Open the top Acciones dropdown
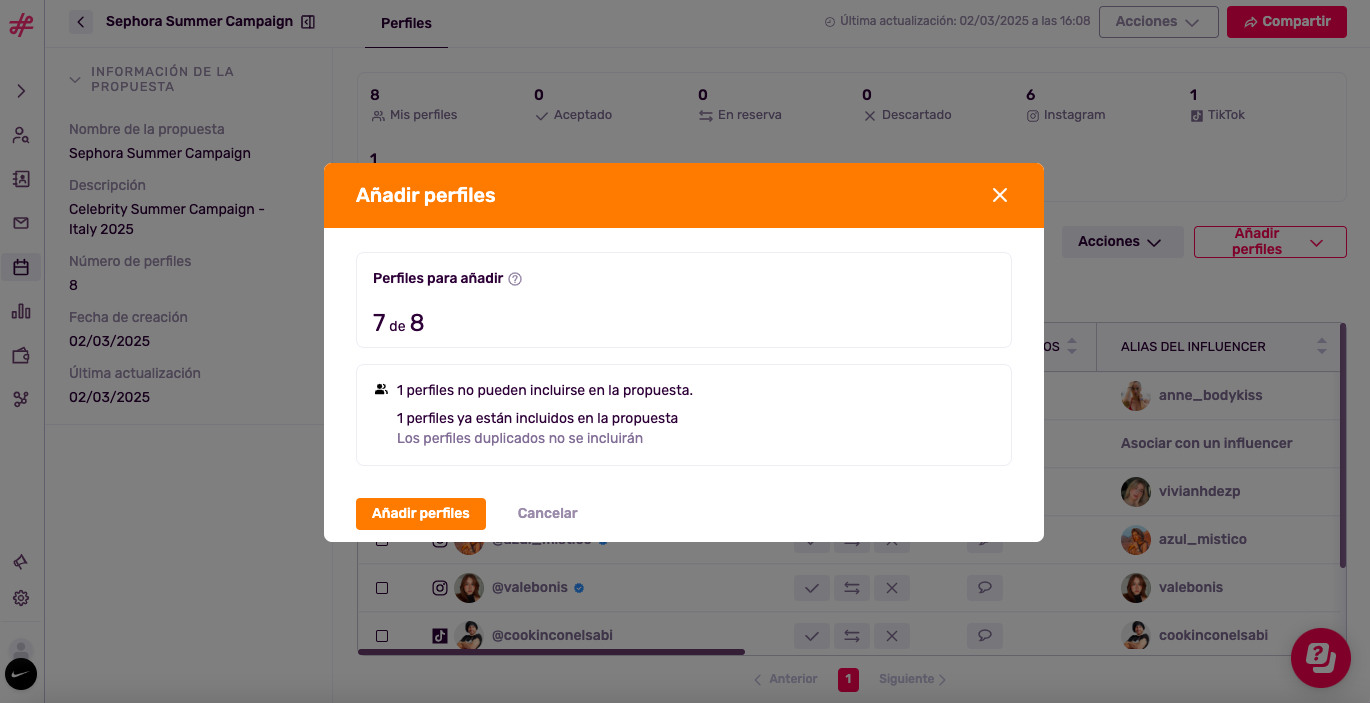Viewport: 1370px width, 703px height. pos(1158,22)
